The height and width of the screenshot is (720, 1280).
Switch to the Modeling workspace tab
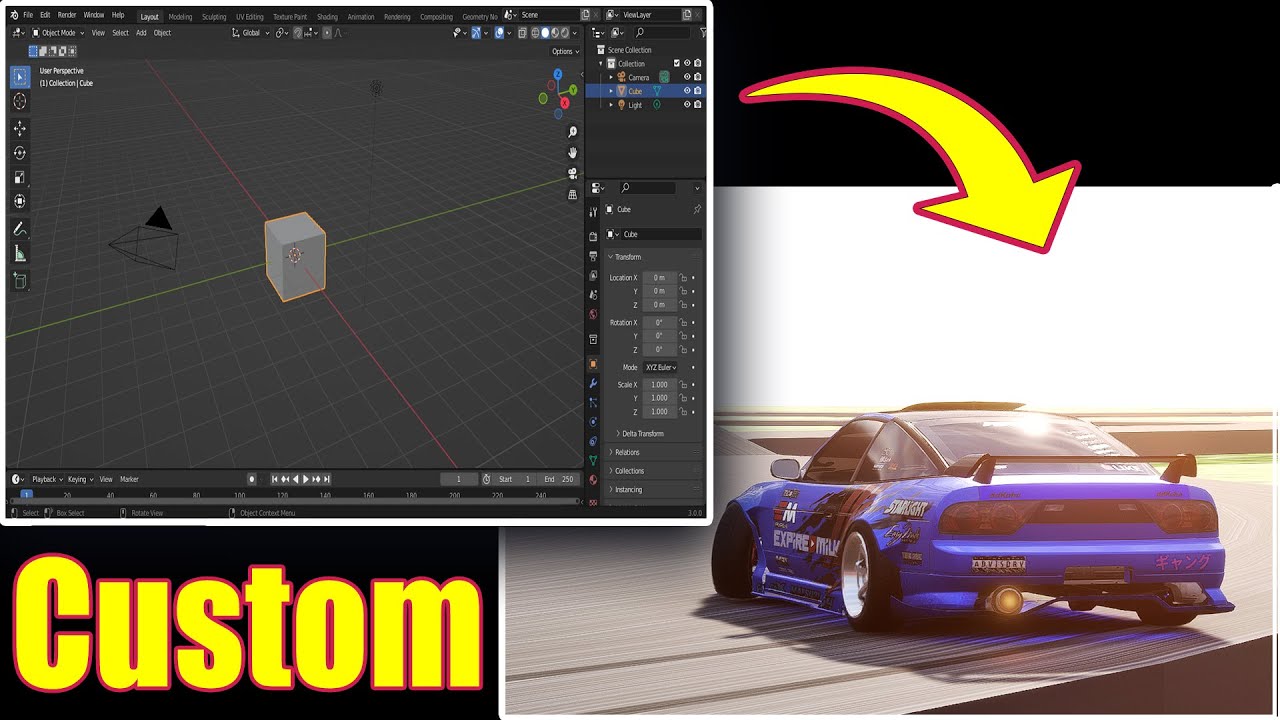coord(180,17)
